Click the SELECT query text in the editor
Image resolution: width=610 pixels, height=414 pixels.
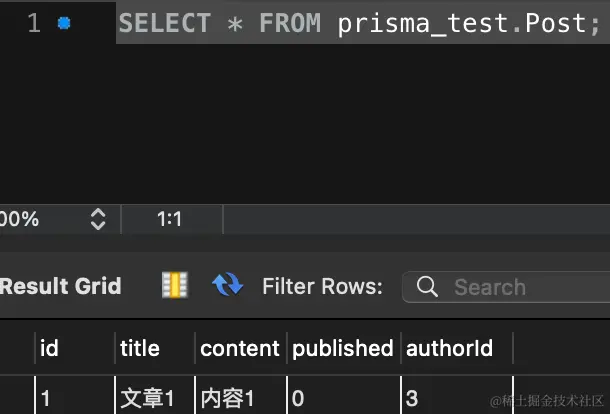359,23
